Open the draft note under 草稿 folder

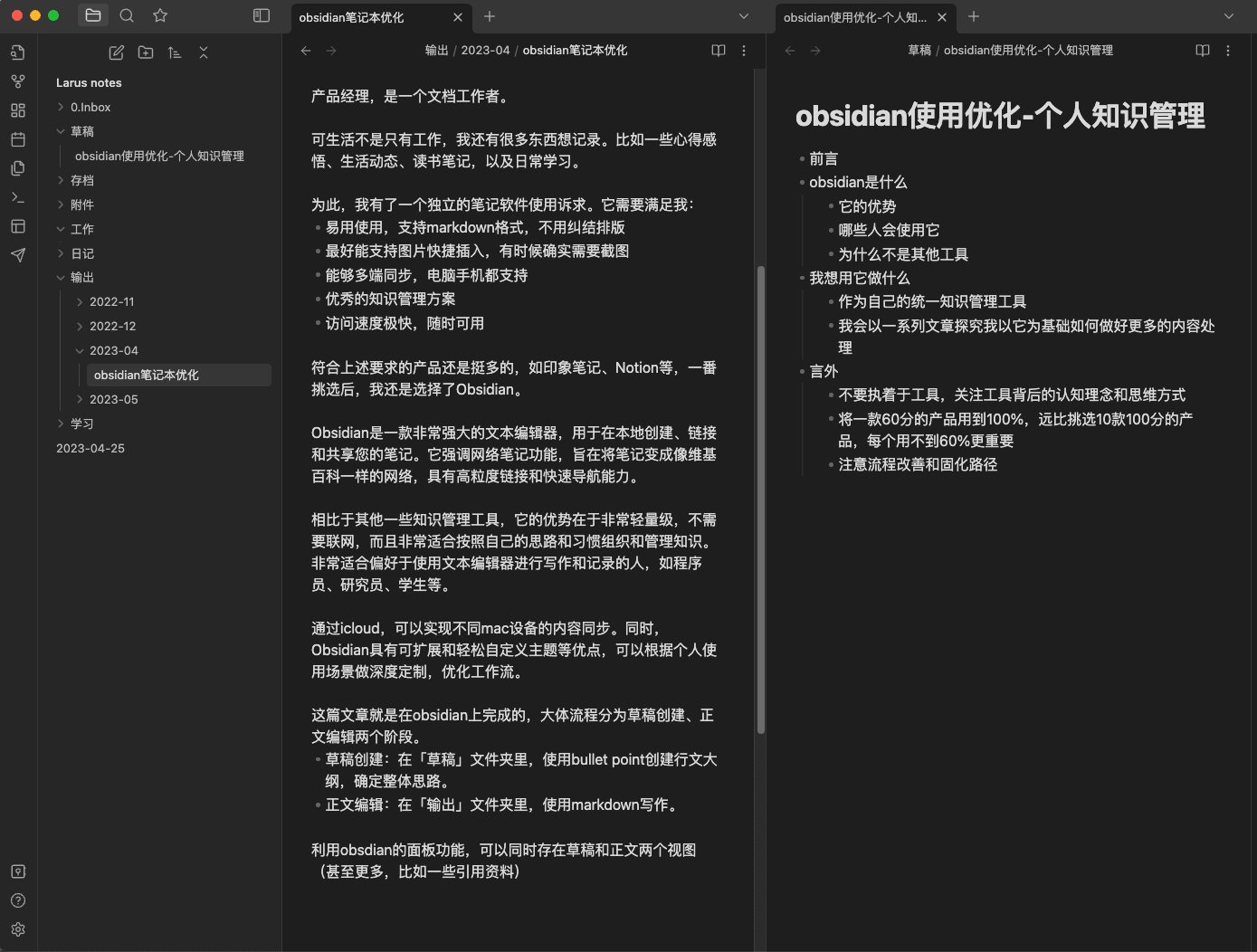(x=159, y=156)
